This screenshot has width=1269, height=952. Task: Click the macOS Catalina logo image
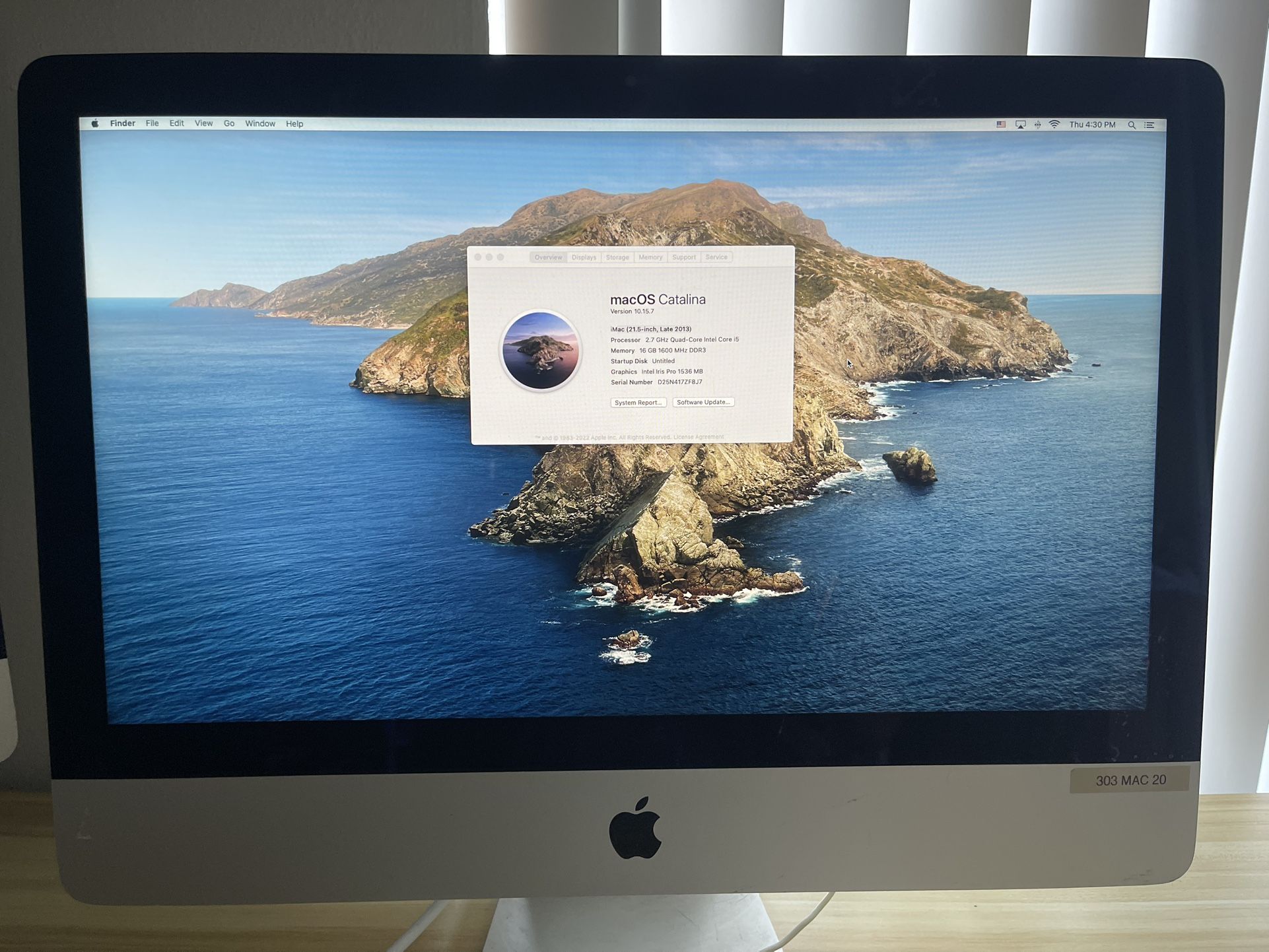click(541, 351)
